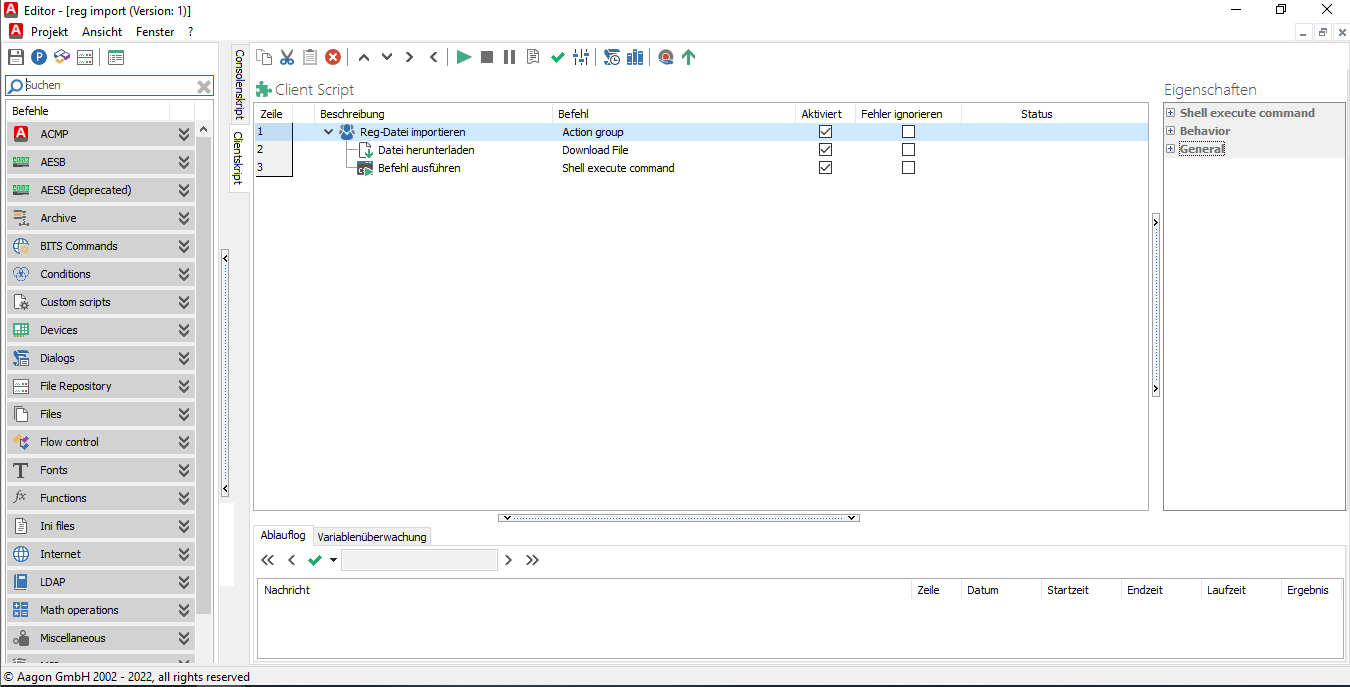This screenshot has height=687, width=1350.
Task: Click inside the Befehle search field
Action: pyautogui.click(x=100, y=85)
